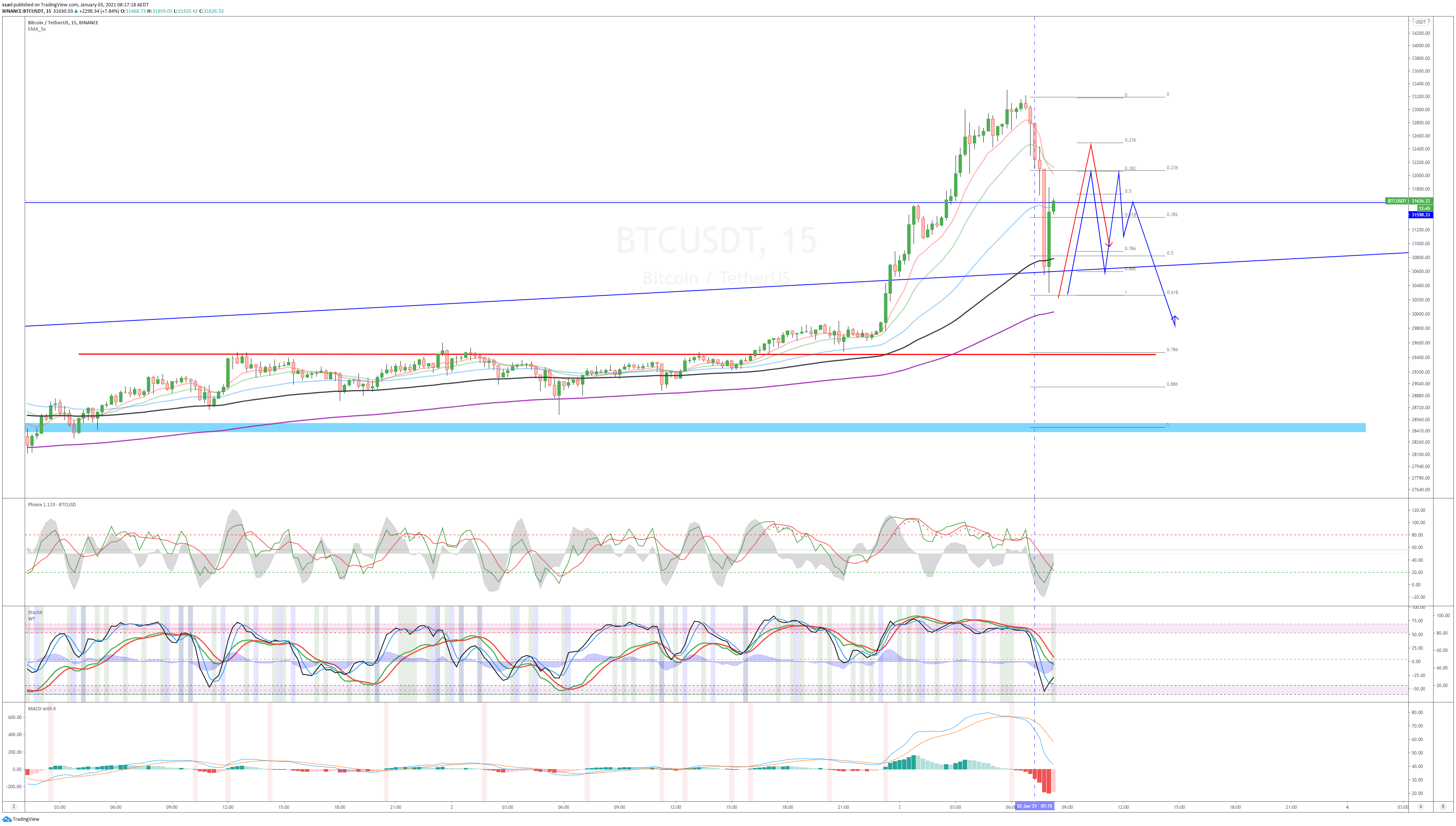1456x826 pixels.
Task: Click the 03 Jan '21 07:15 date marker
Action: (x=1034, y=806)
